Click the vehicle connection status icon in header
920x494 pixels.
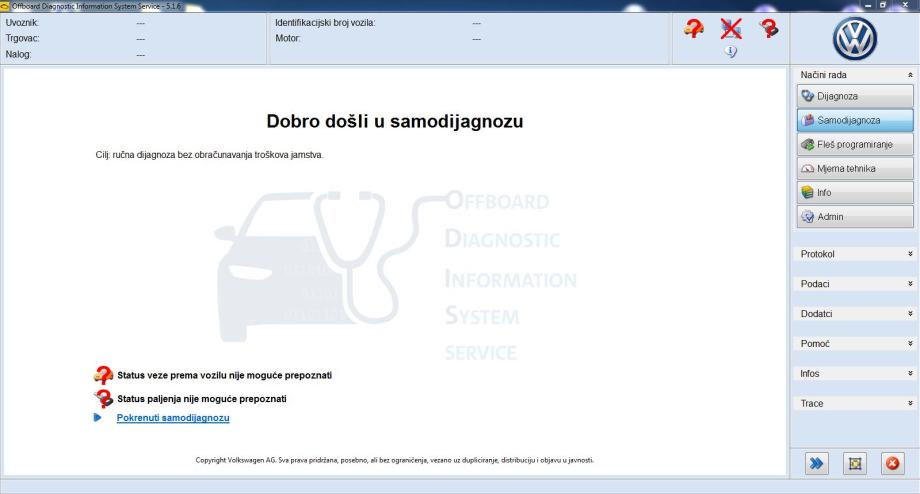pos(694,28)
